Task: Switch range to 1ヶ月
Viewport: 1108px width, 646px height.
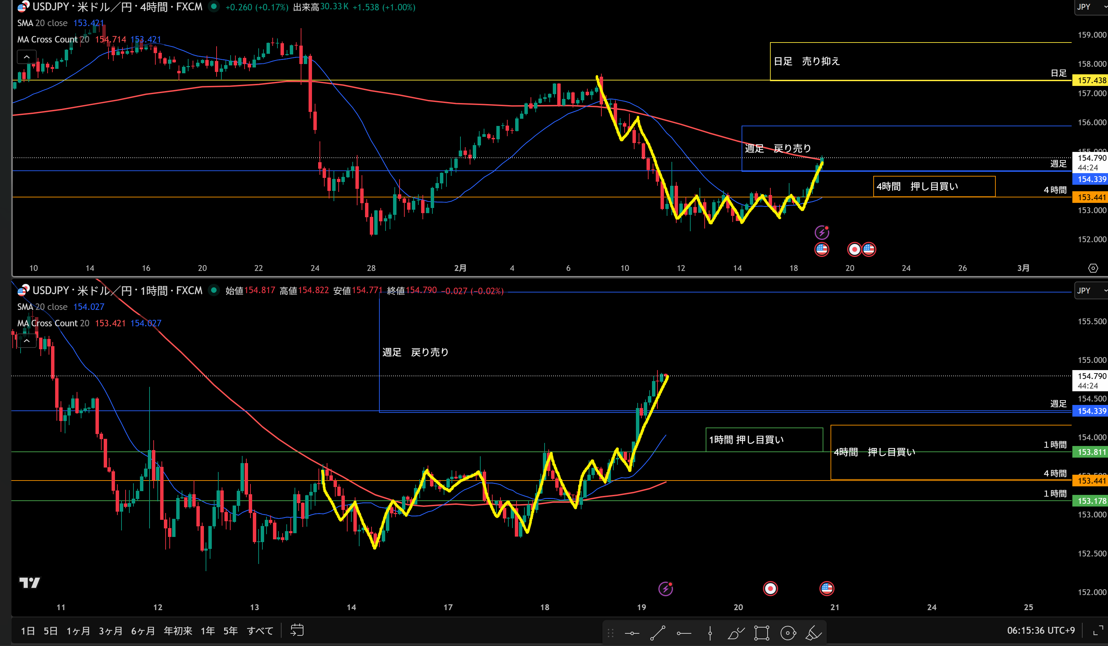Action: click(78, 631)
